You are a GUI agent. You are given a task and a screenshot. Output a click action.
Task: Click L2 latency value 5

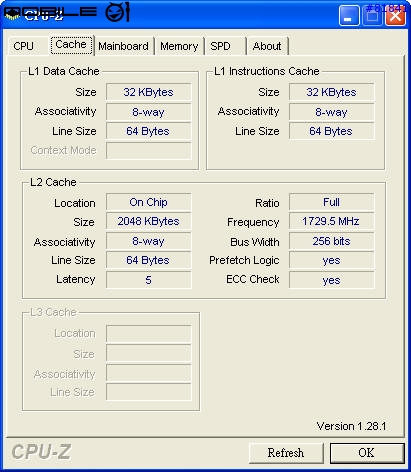pos(148,280)
